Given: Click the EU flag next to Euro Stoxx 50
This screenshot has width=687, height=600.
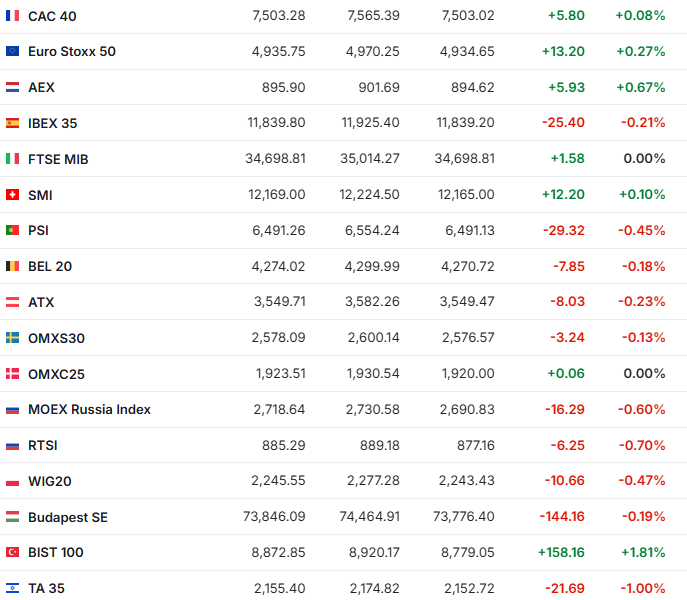Looking at the screenshot, I should tap(12, 51).
